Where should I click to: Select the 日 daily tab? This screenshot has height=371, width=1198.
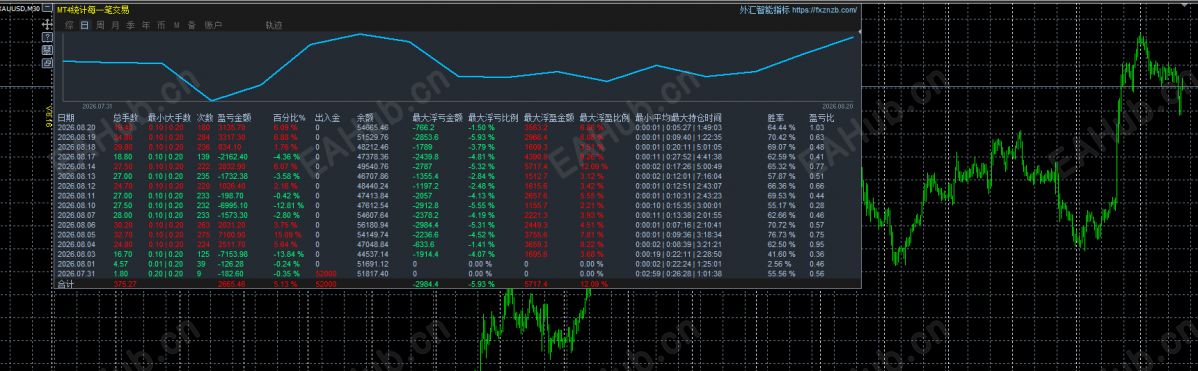84,25
